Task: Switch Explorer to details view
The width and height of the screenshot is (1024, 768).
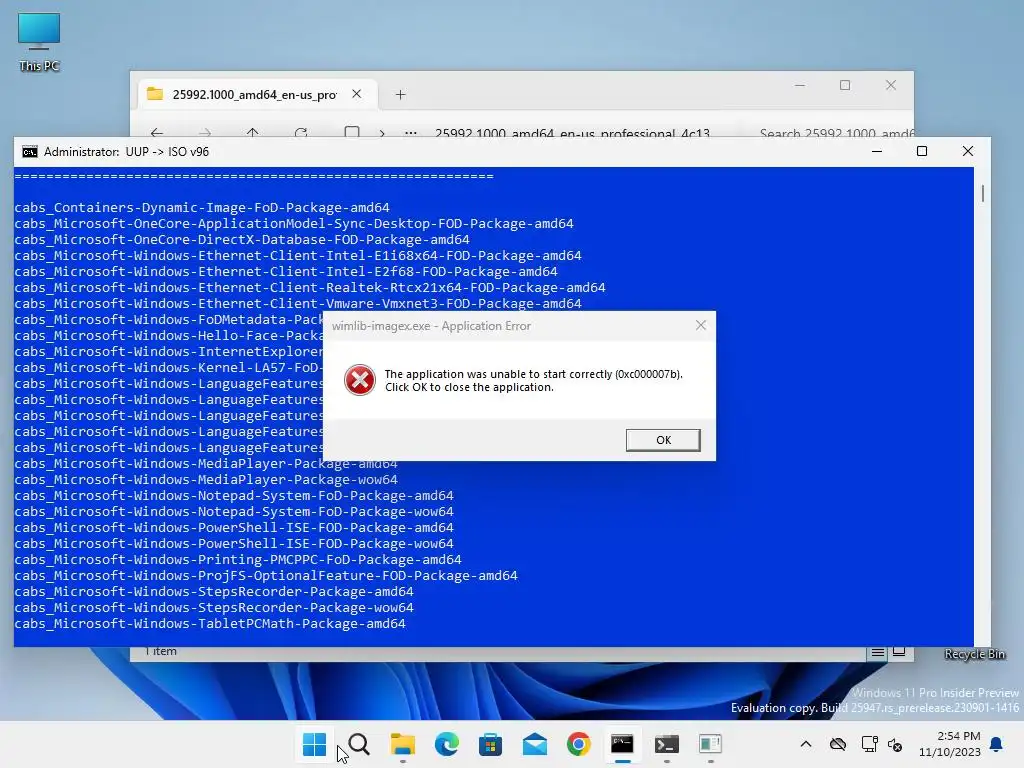Action: click(878, 652)
